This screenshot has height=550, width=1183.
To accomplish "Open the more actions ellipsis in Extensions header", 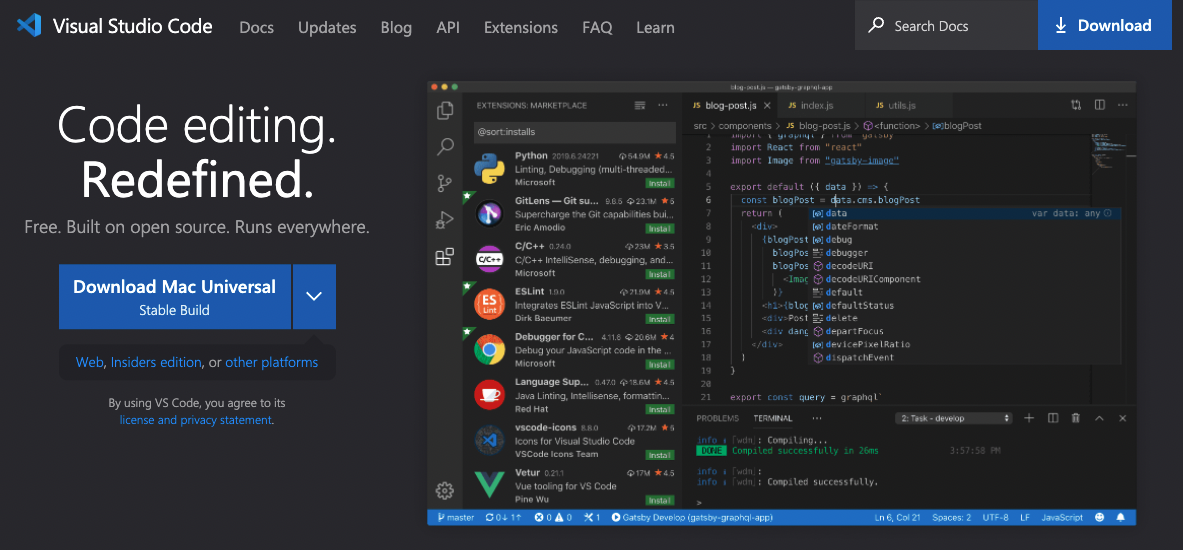I will pyautogui.click(x=662, y=106).
